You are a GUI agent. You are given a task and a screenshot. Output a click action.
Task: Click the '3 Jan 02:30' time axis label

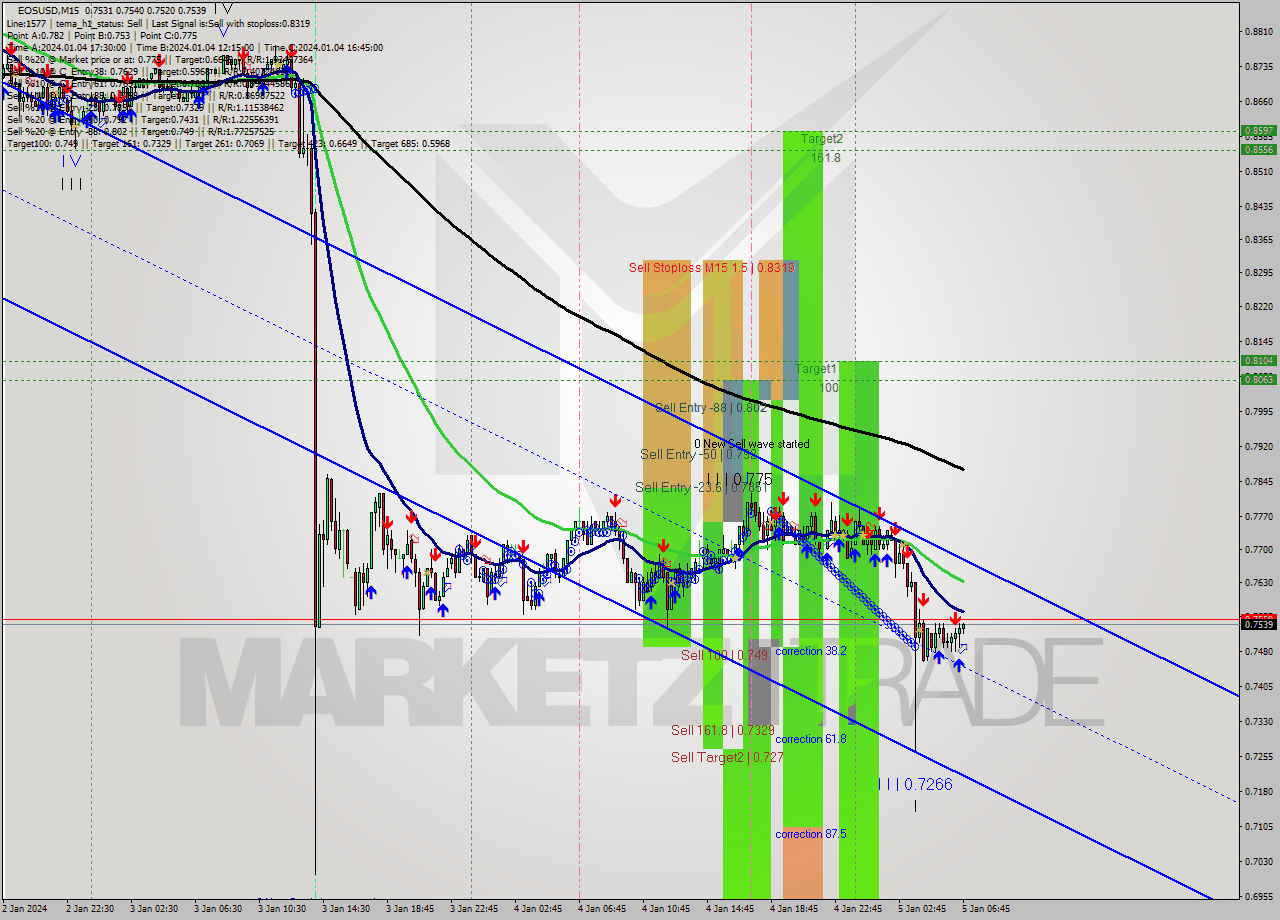point(154,909)
